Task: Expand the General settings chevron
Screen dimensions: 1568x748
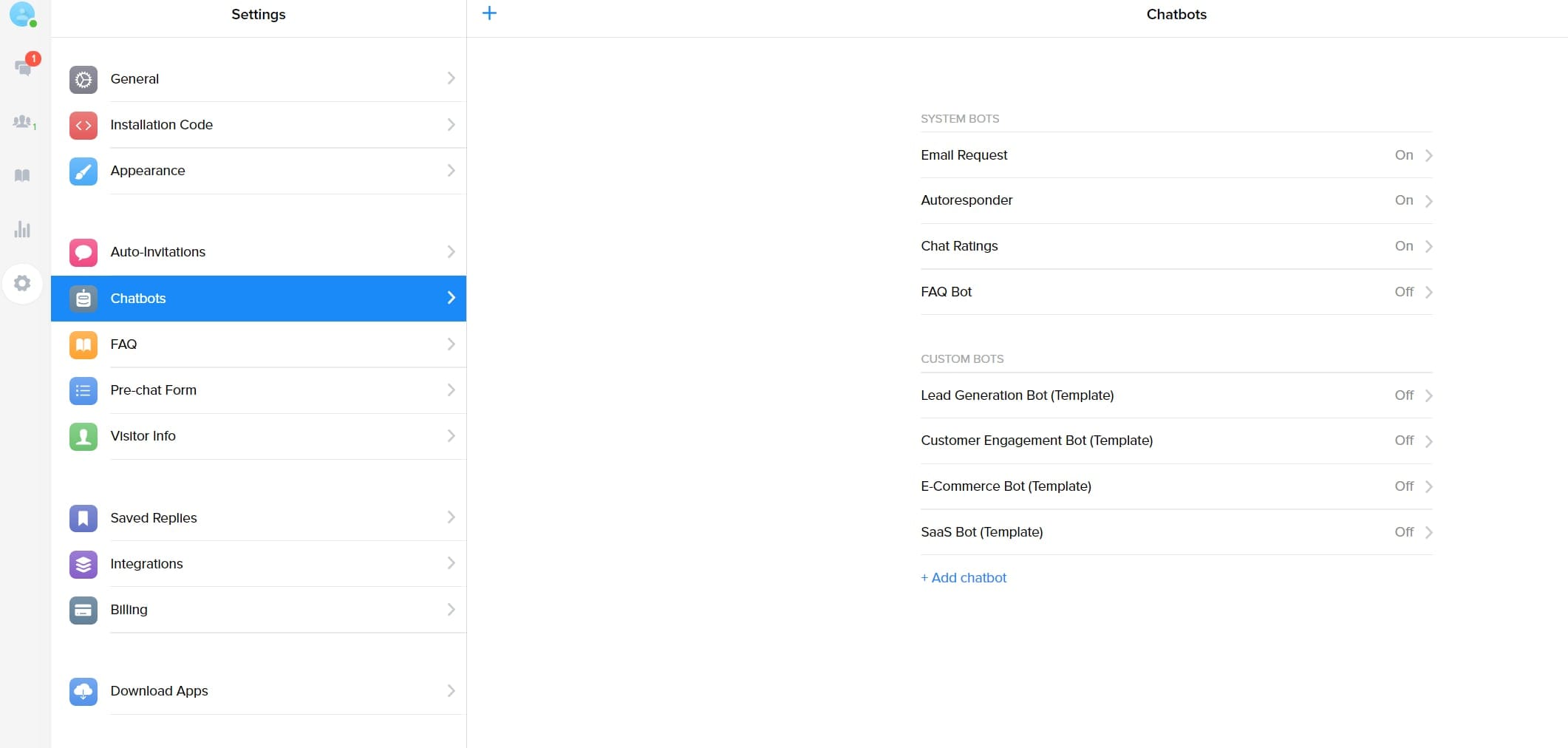Action: point(451,78)
